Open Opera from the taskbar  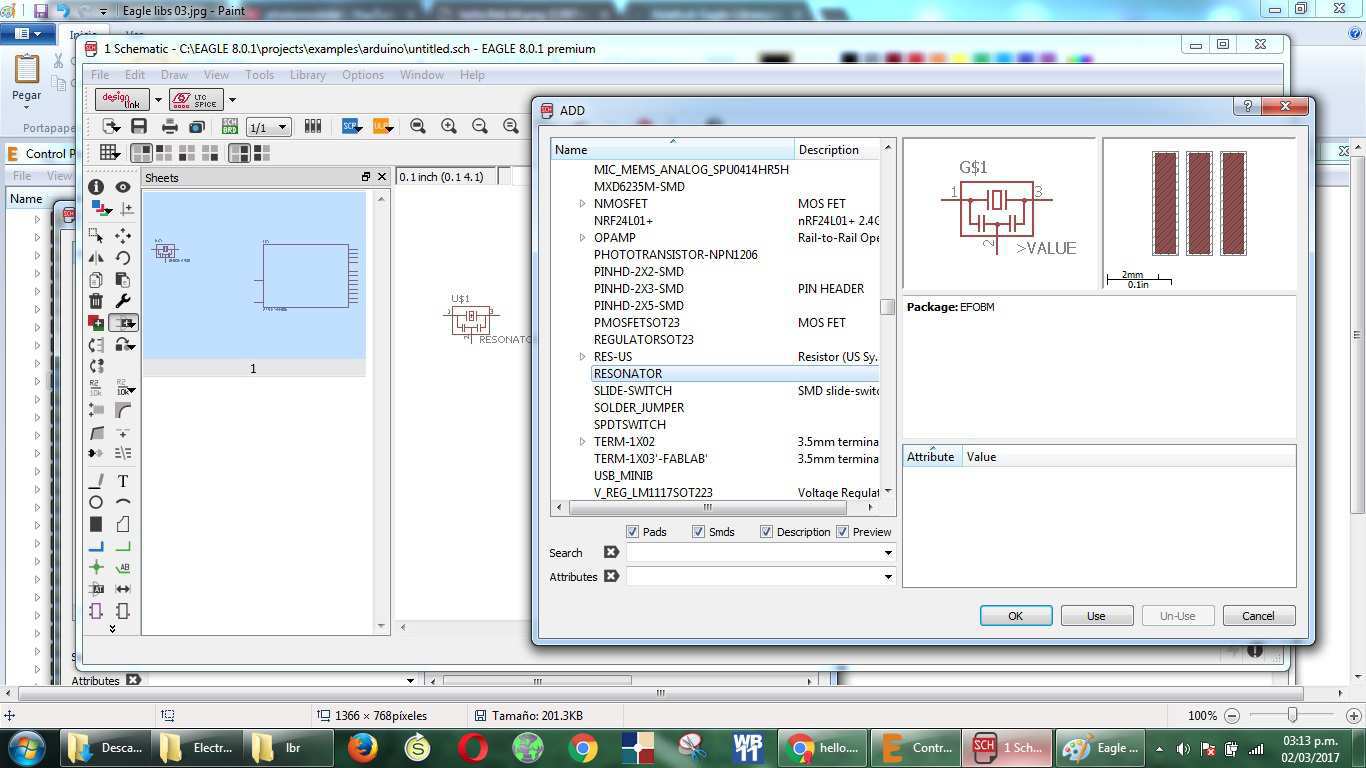point(473,747)
